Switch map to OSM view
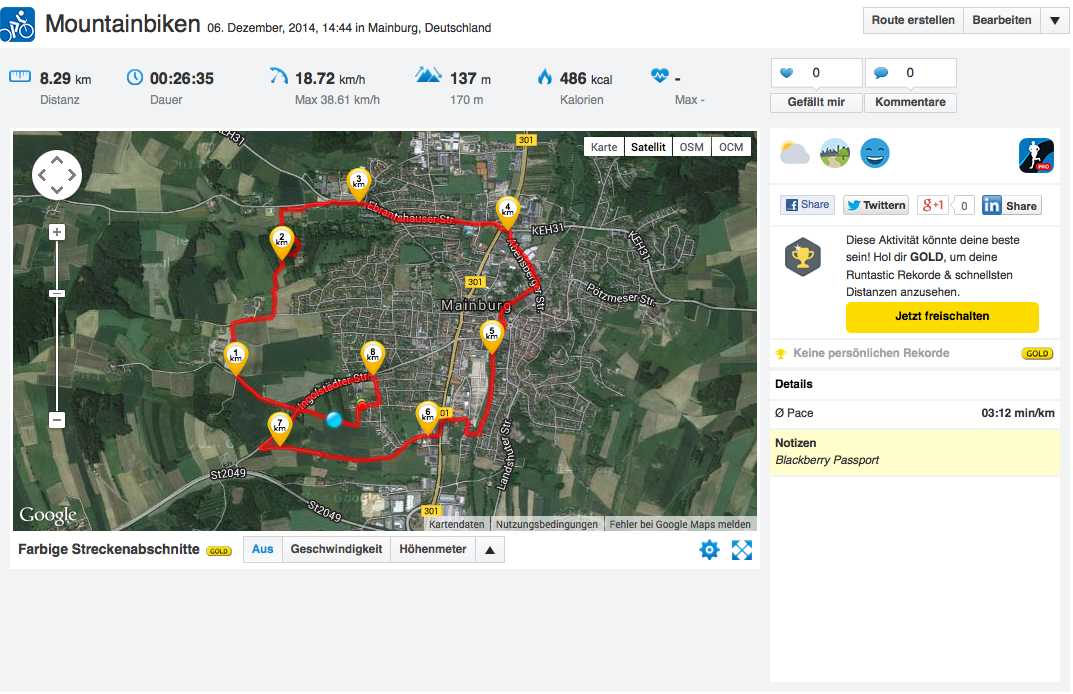 692,147
